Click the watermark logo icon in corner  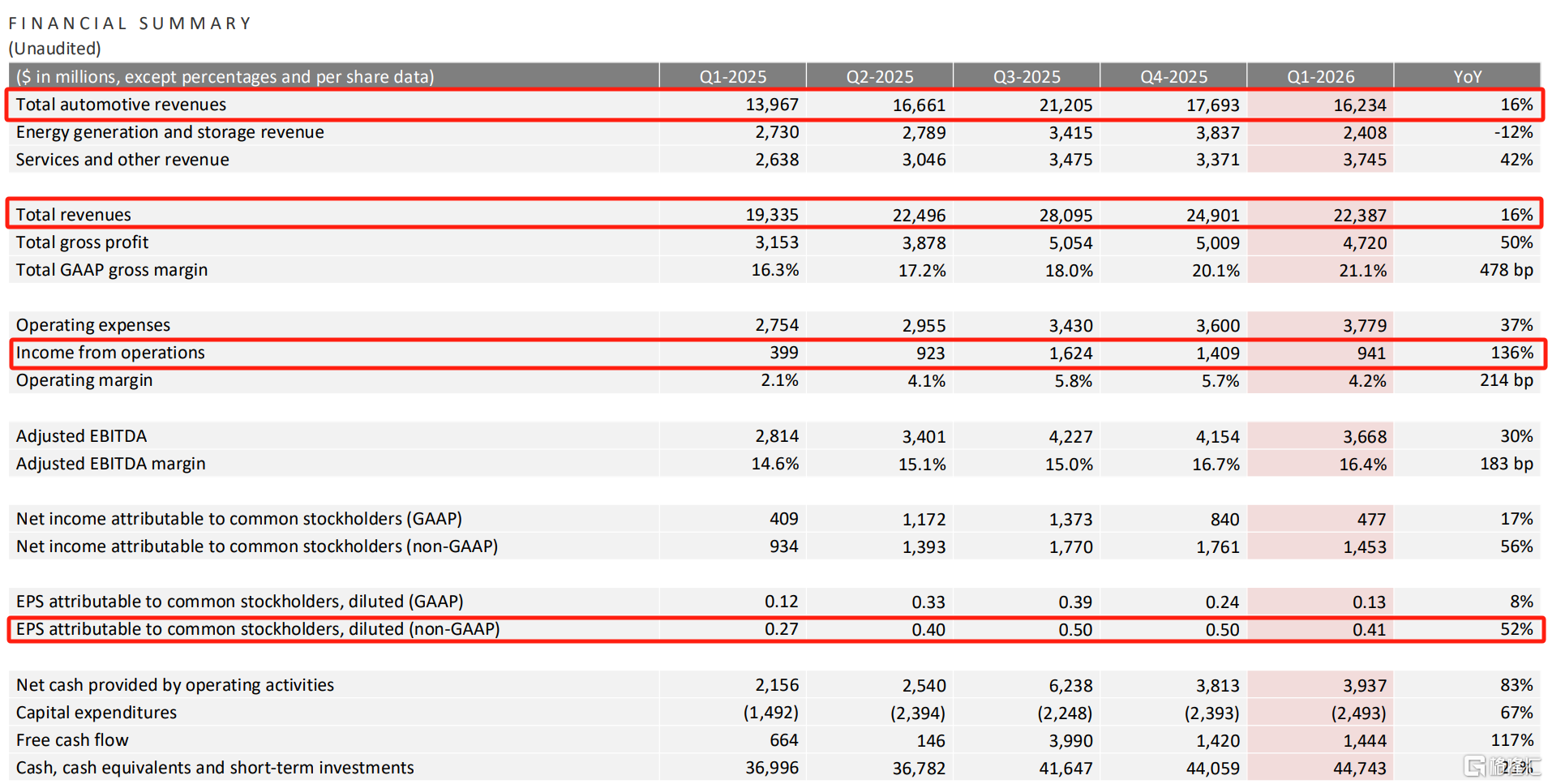(1474, 765)
